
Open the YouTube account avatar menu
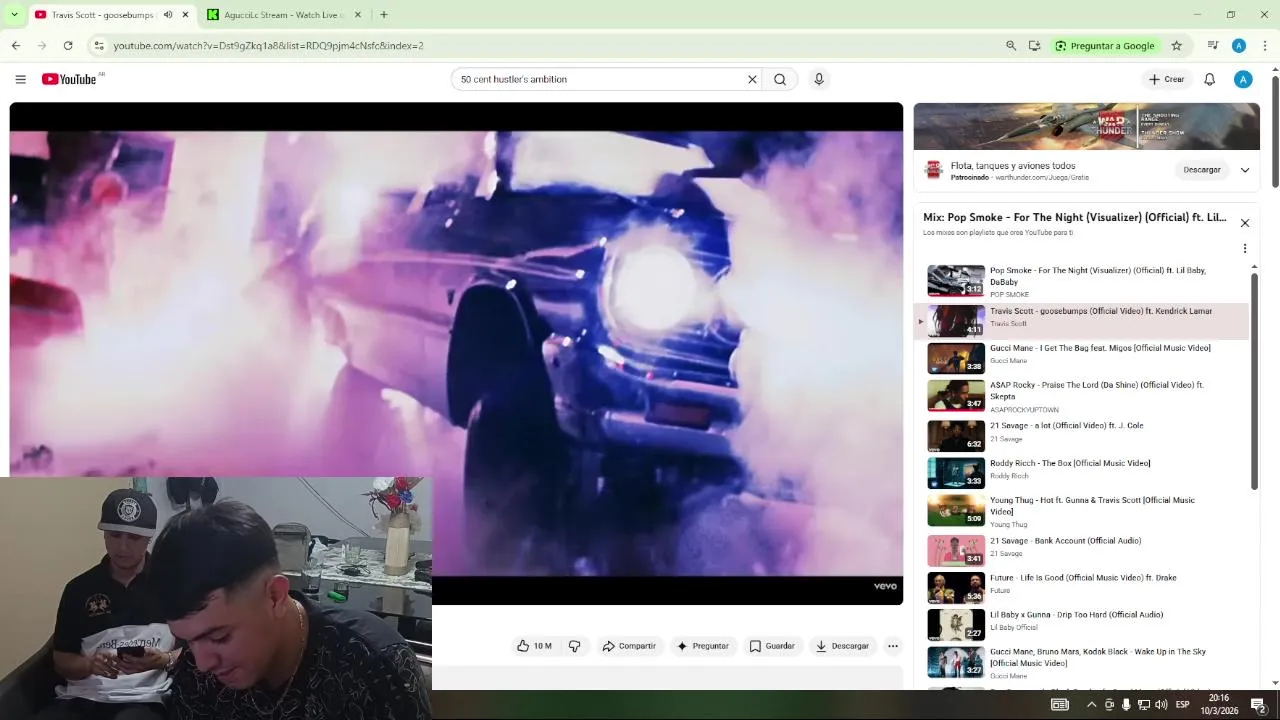point(1243,79)
